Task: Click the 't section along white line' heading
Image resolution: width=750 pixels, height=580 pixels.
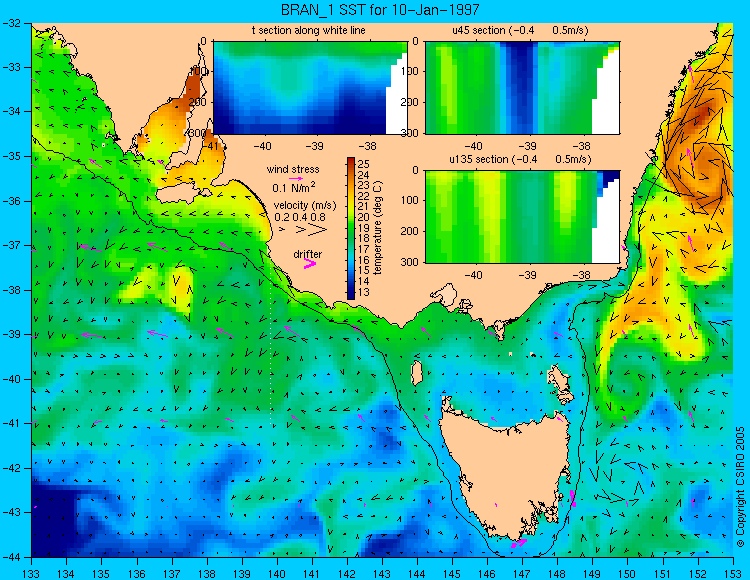Action: pos(309,30)
